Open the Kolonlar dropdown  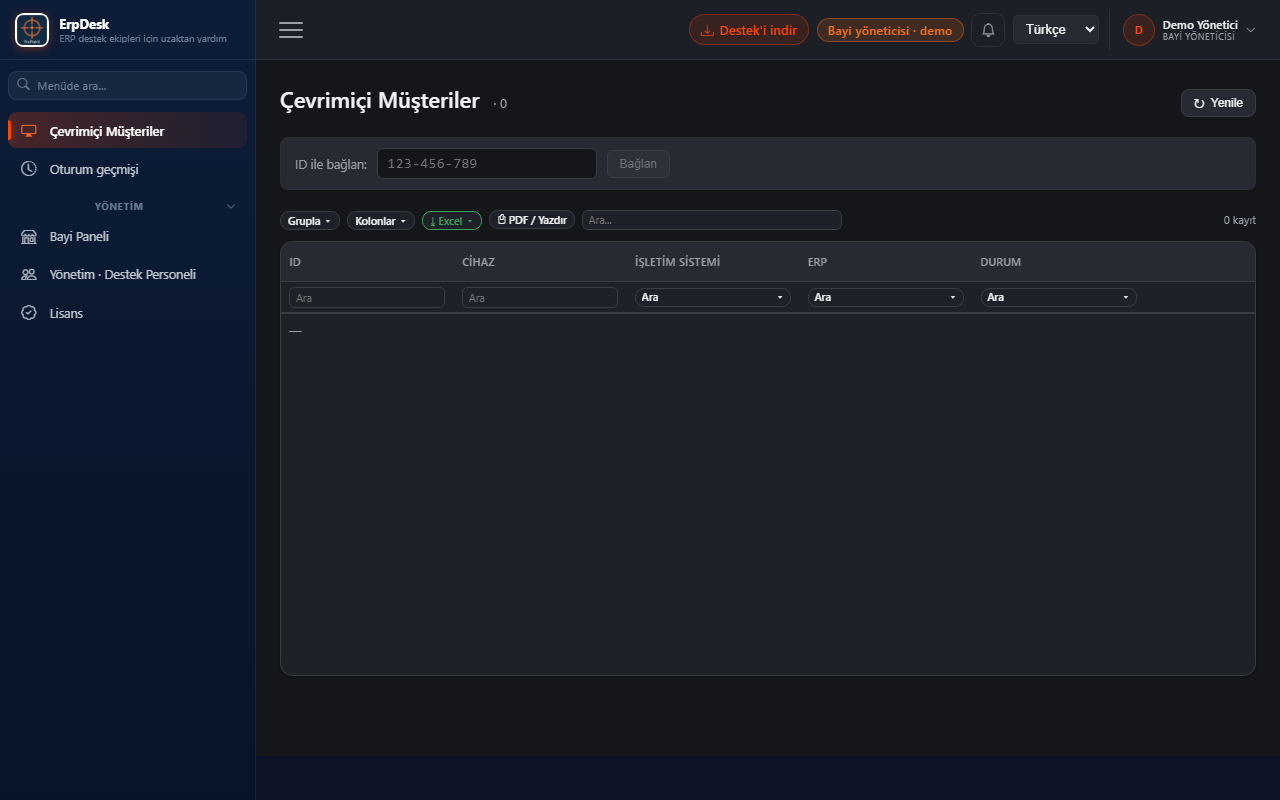(x=381, y=220)
